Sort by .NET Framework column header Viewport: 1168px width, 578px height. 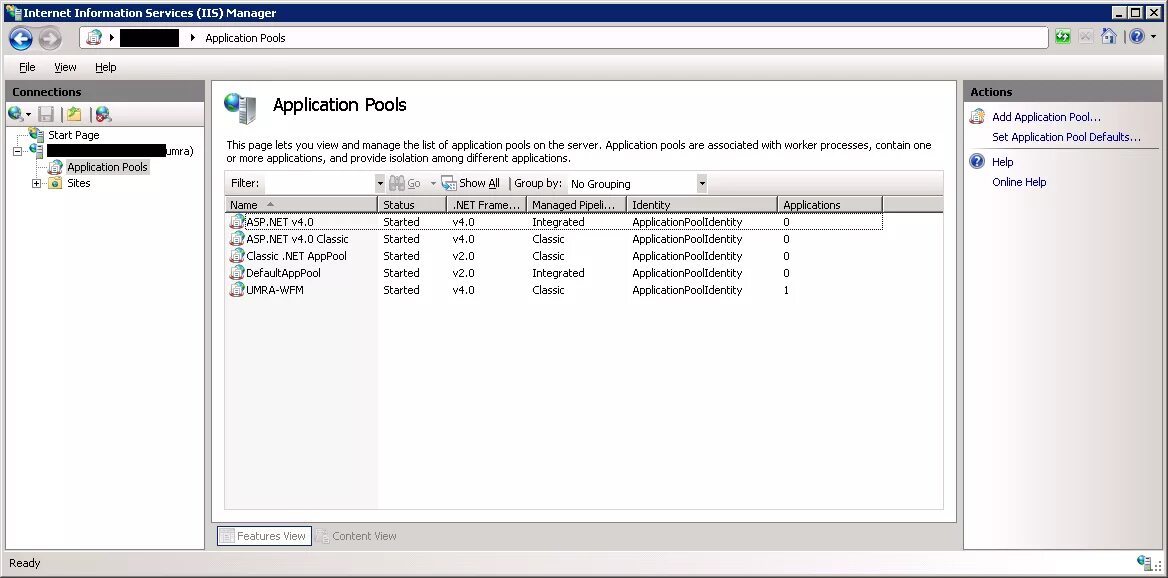(486, 205)
